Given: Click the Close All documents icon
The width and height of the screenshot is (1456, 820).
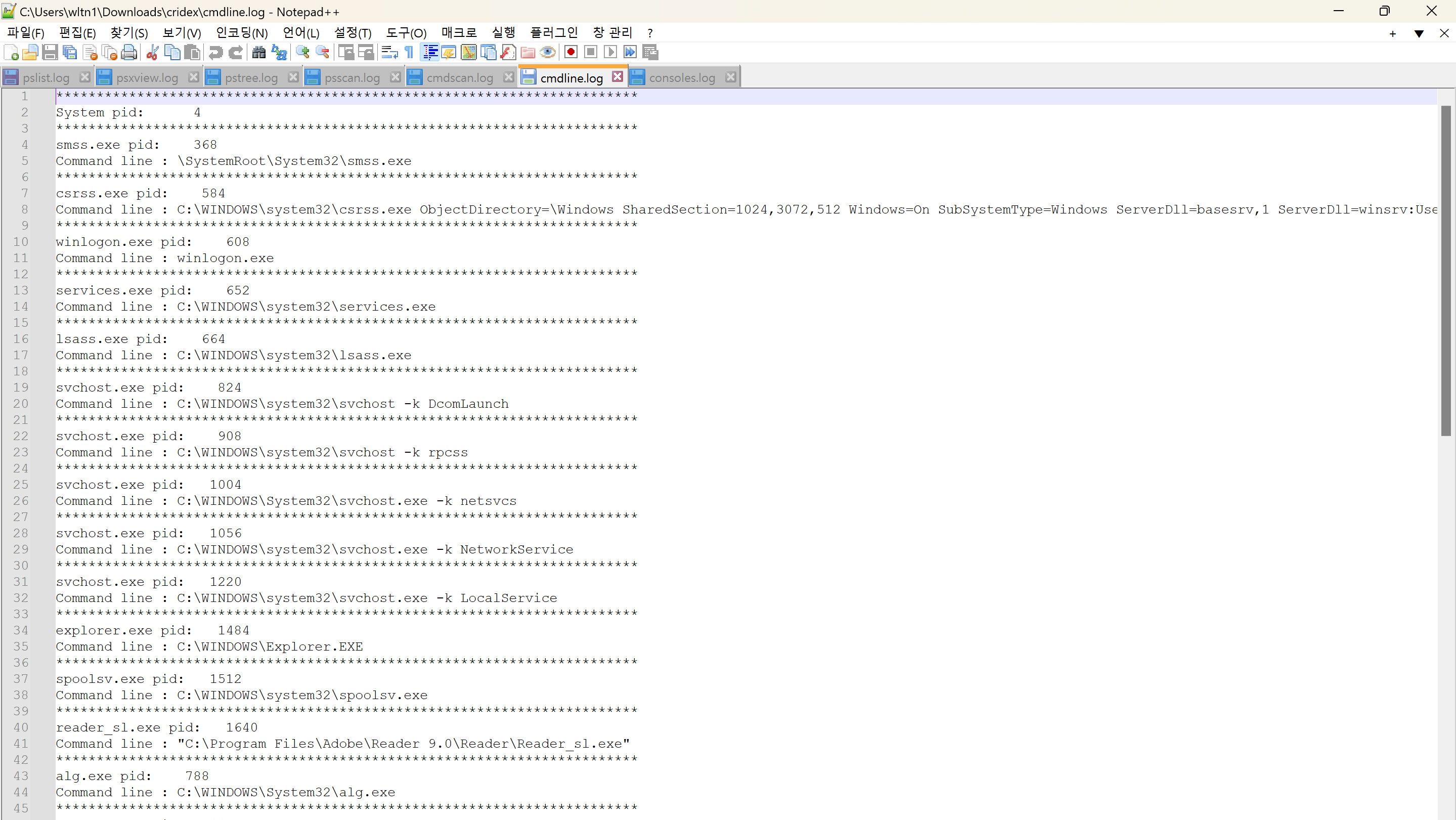Looking at the screenshot, I should coord(110,53).
